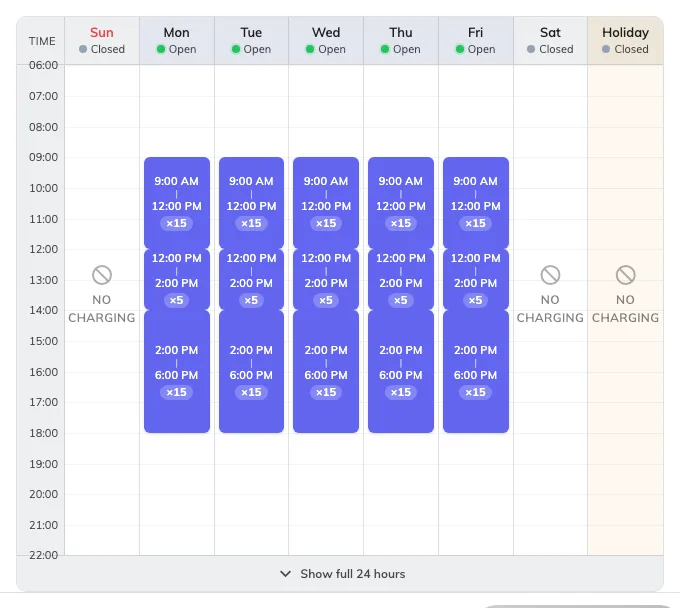Viewport: 680px width, 608px height.
Task: Click Saturday's gray Closed status dot
Action: tap(531, 49)
